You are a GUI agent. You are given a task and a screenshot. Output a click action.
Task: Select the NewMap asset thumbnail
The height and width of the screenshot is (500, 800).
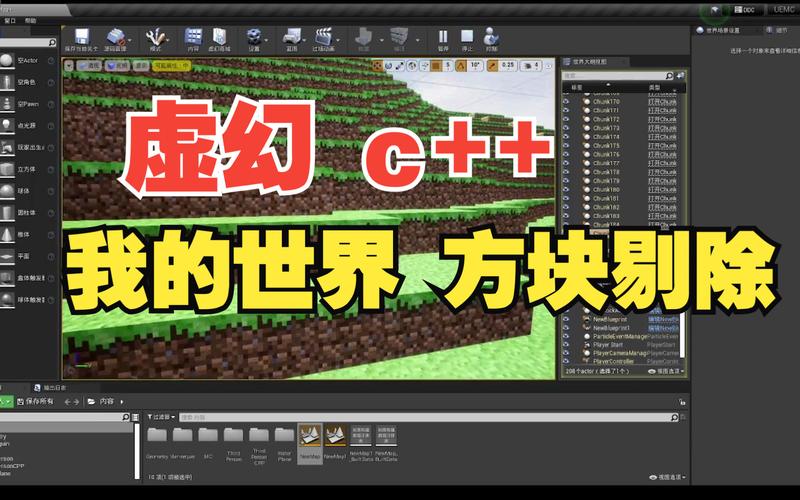tap(310, 443)
